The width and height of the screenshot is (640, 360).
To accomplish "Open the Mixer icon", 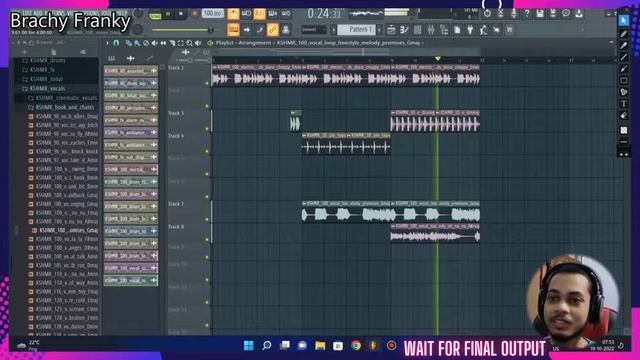I will 431,30.
